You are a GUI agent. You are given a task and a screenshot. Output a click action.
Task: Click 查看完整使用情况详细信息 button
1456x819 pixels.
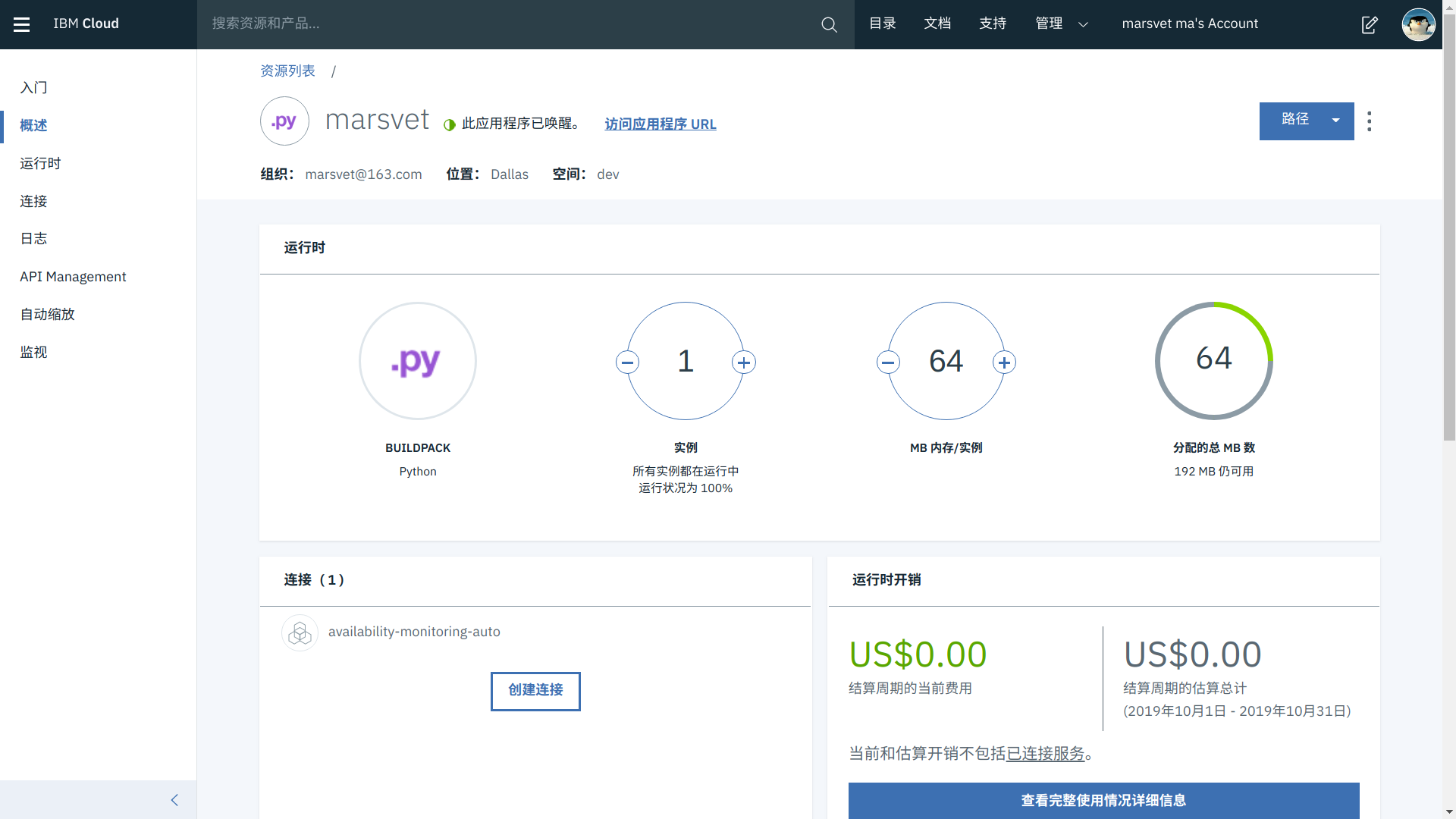(x=1103, y=801)
